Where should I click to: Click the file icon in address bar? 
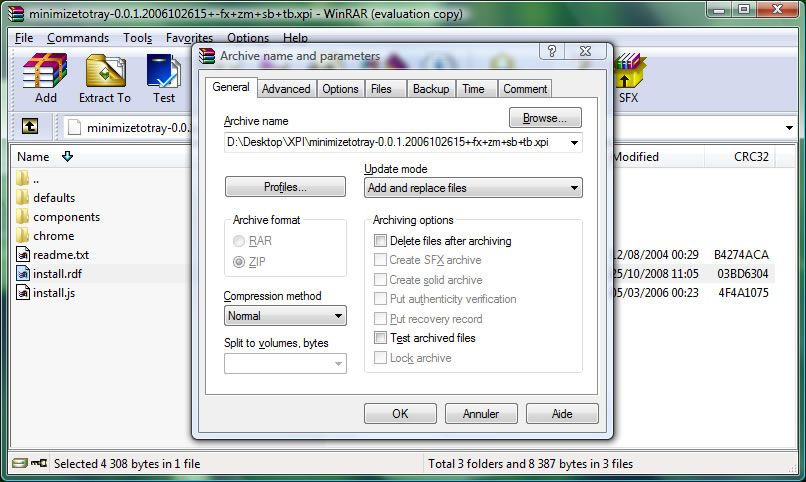[75, 127]
